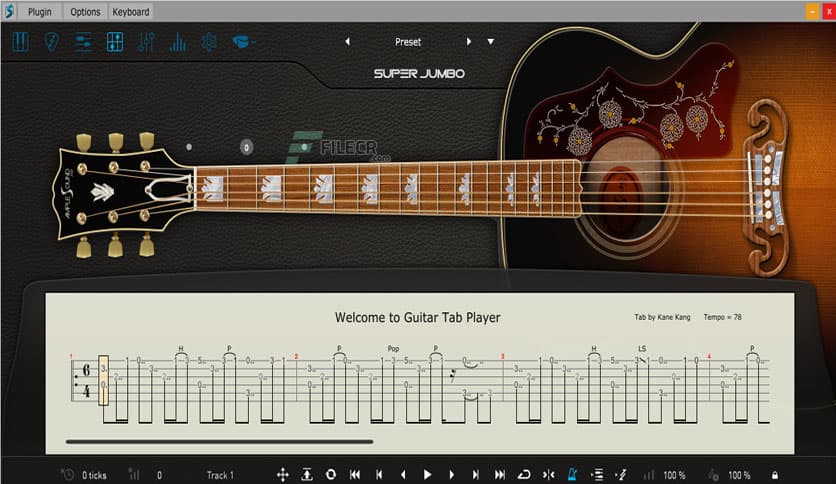Toggle the pick-with-arrow icon
Viewport: 836px width, 484px height.
point(621,474)
